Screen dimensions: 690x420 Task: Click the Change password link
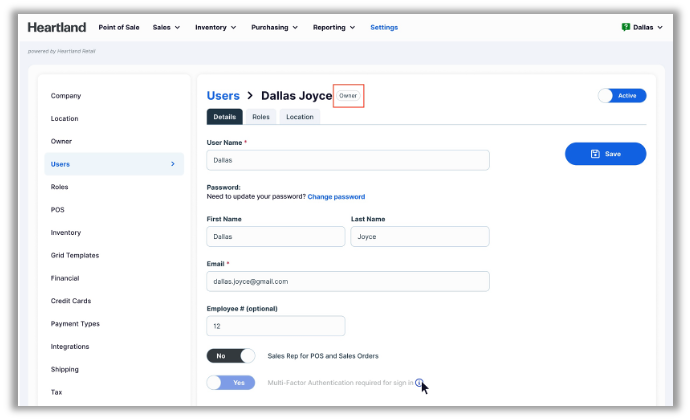[336, 197]
